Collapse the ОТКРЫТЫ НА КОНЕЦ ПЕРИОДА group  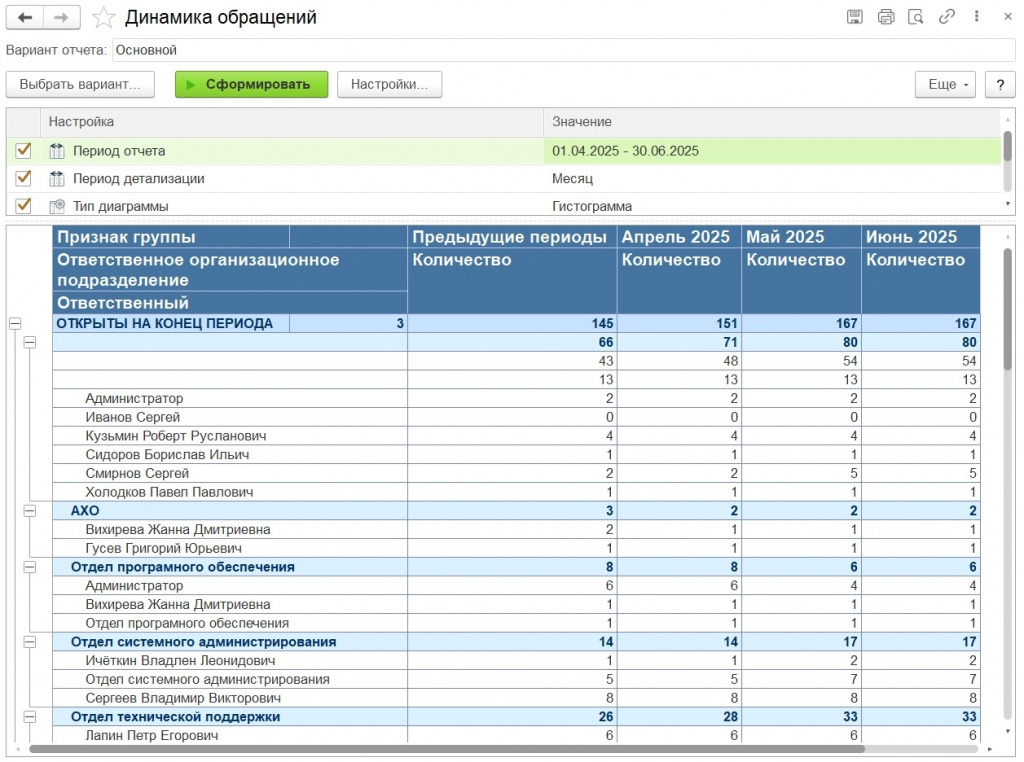[15, 323]
